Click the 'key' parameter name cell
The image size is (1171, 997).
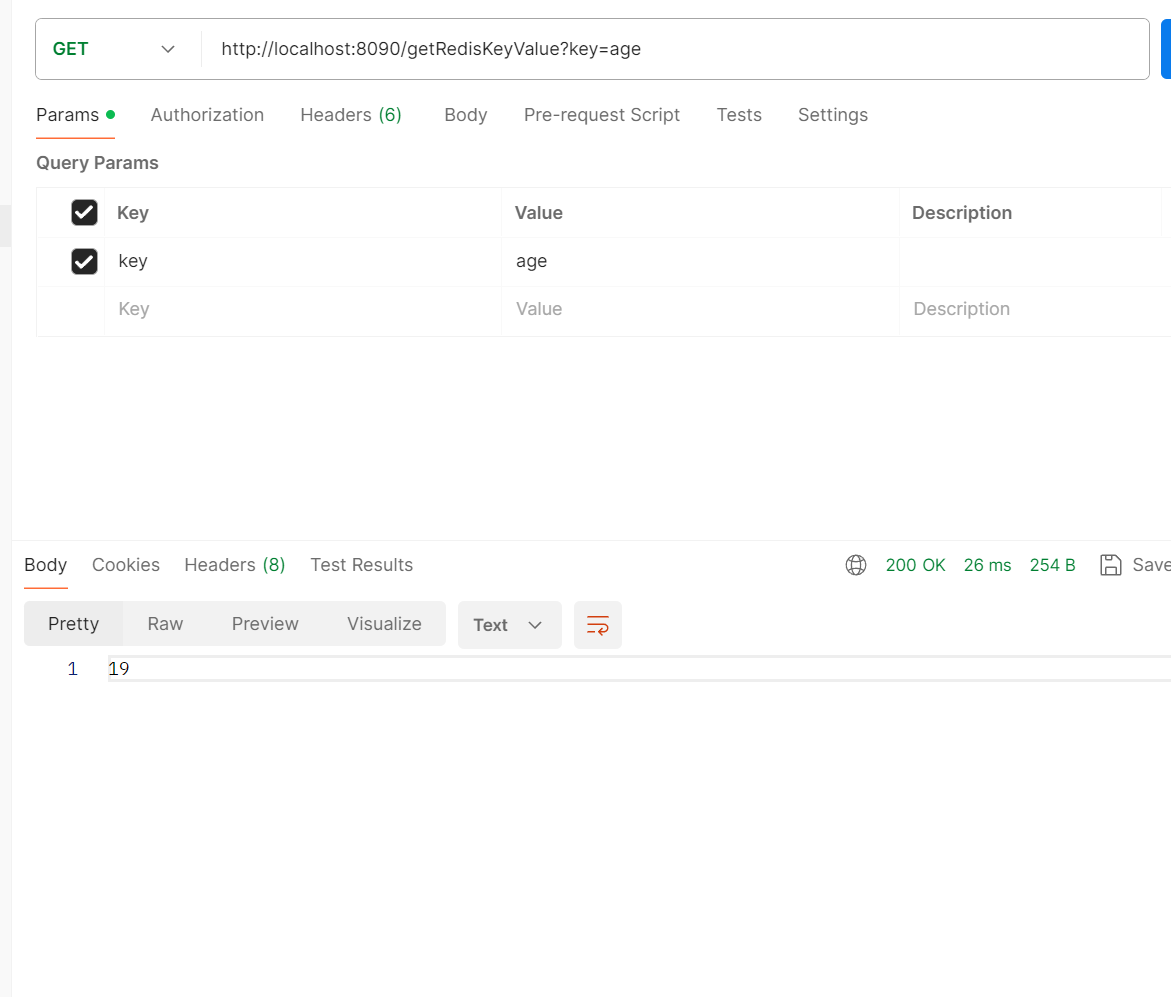(302, 261)
